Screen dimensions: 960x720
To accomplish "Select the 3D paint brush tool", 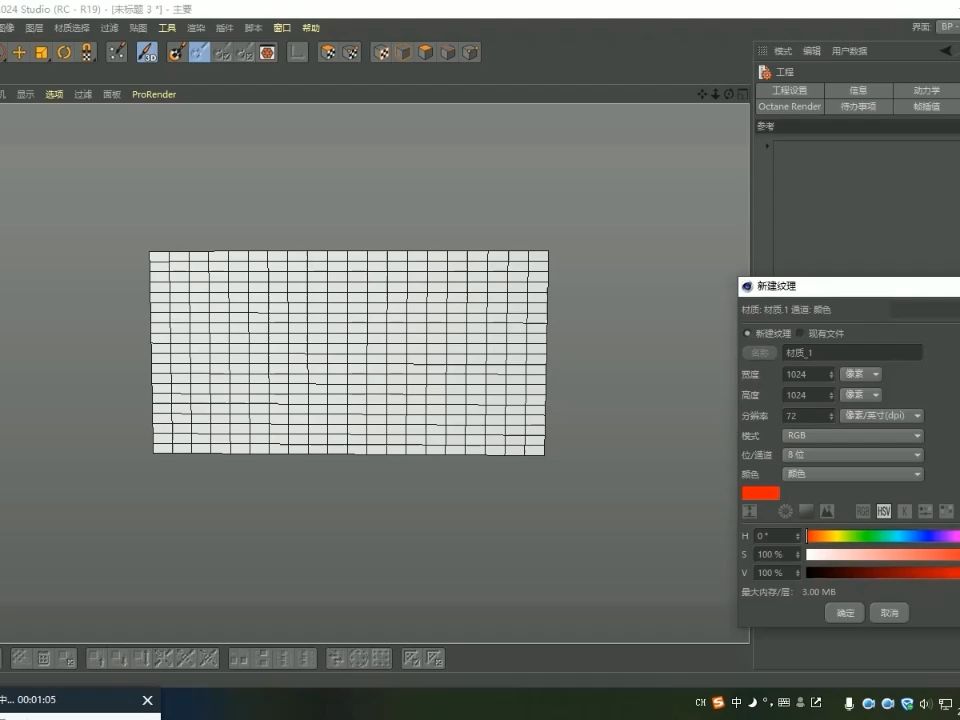I will pos(147,52).
